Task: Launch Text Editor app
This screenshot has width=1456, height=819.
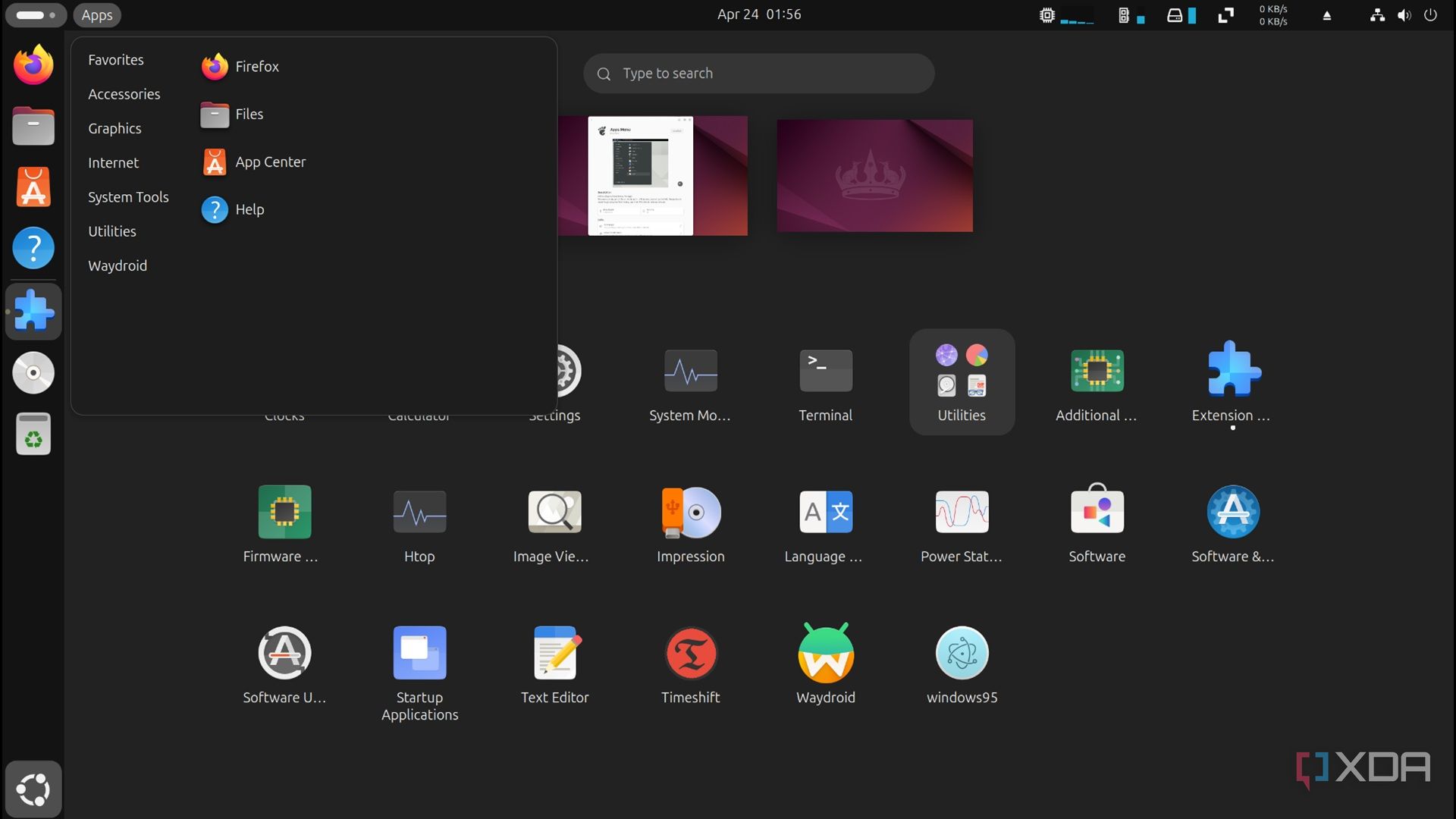Action: click(x=554, y=665)
